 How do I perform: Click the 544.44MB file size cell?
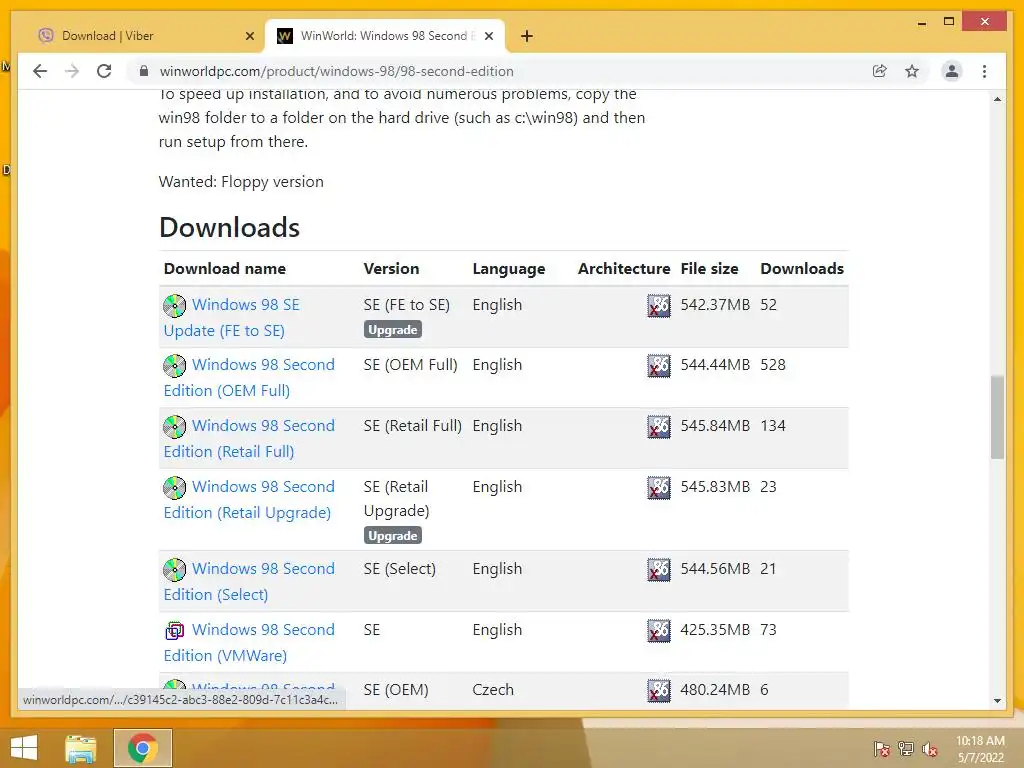click(x=715, y=364)
